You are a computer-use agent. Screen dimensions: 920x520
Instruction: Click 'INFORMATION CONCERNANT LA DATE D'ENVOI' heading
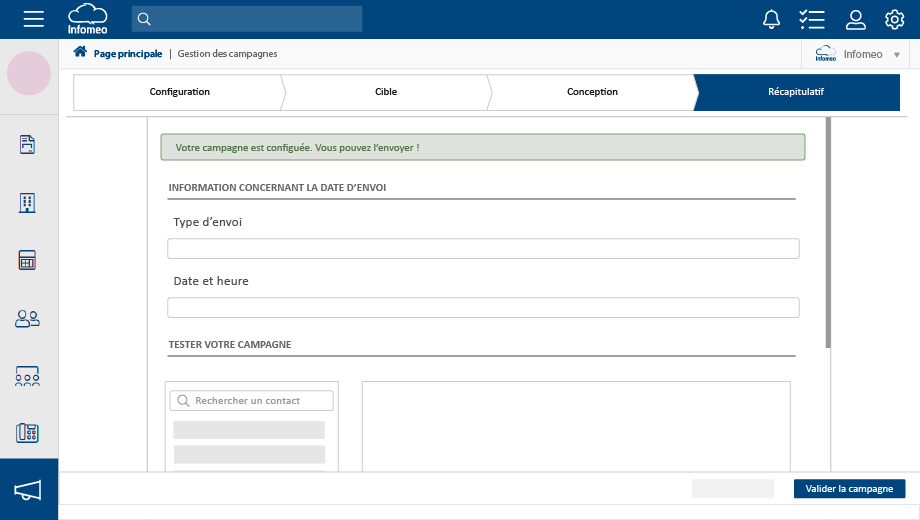click(278, 188)
